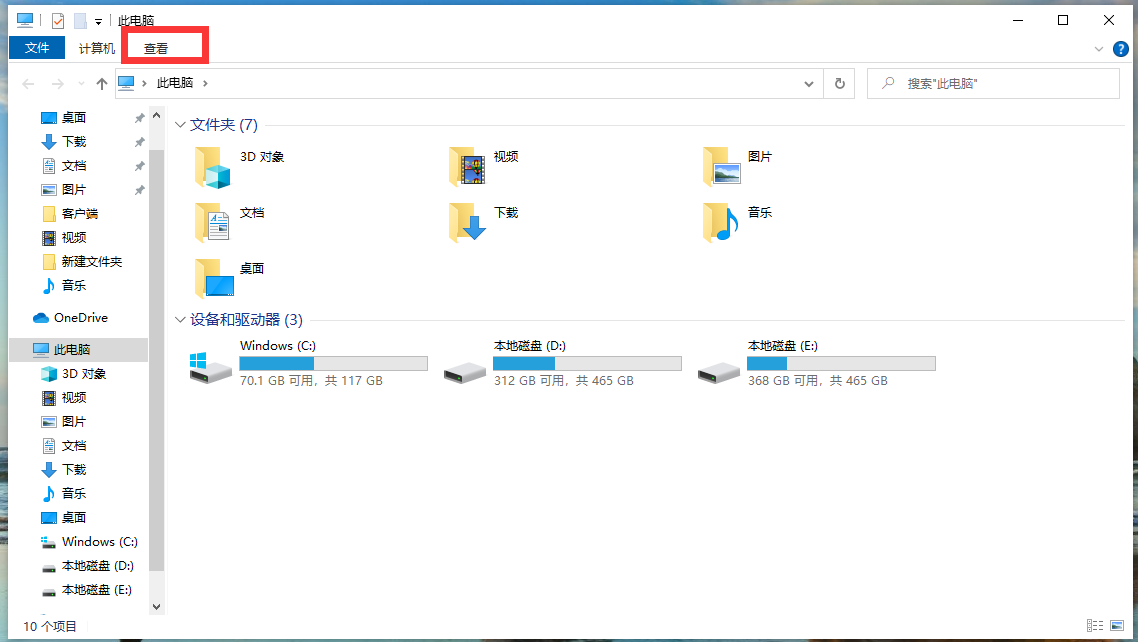1138x642 pixels.
Task: Click the 搜索"此电脑" search box
Action: point(993,83)
